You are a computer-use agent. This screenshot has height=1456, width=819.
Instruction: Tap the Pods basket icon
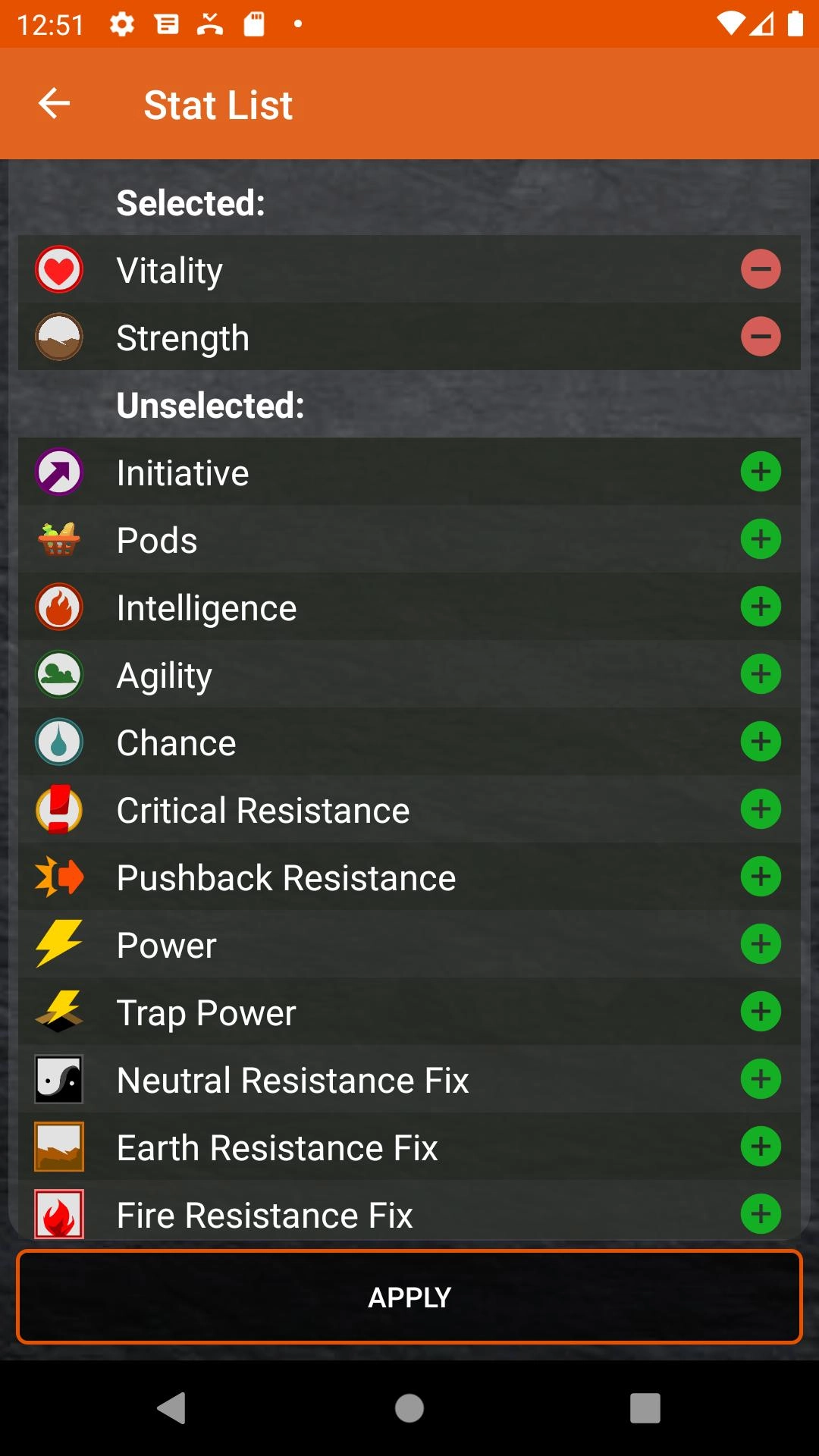click(x=59, y=539)
